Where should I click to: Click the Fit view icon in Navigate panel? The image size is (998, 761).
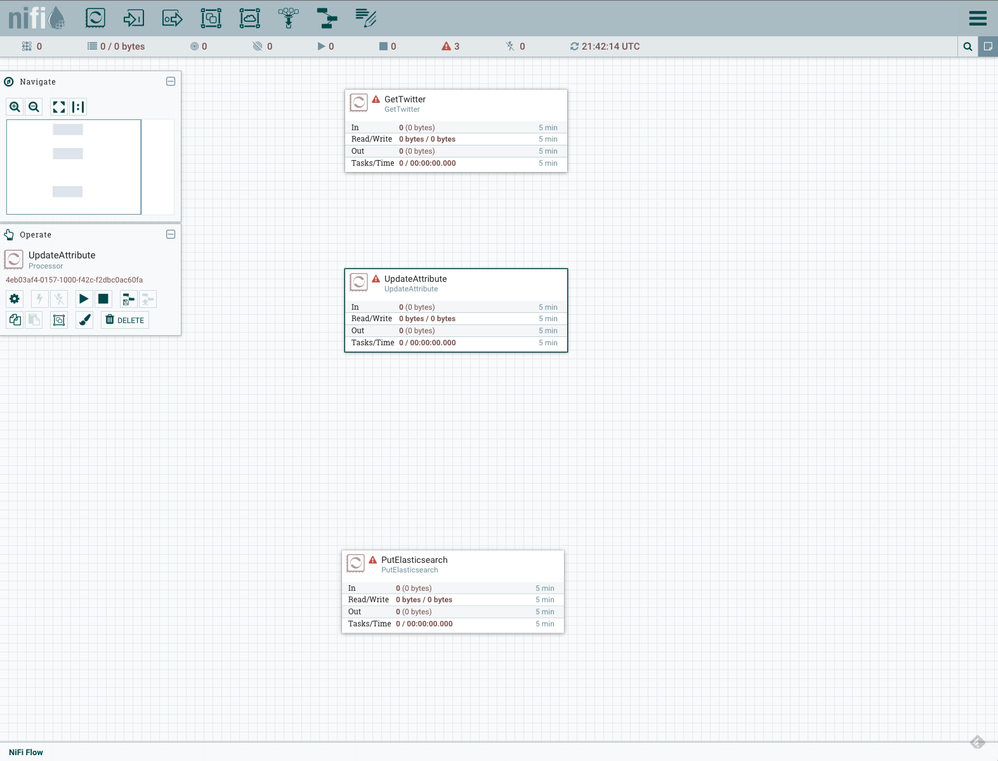tap(58, 106)
